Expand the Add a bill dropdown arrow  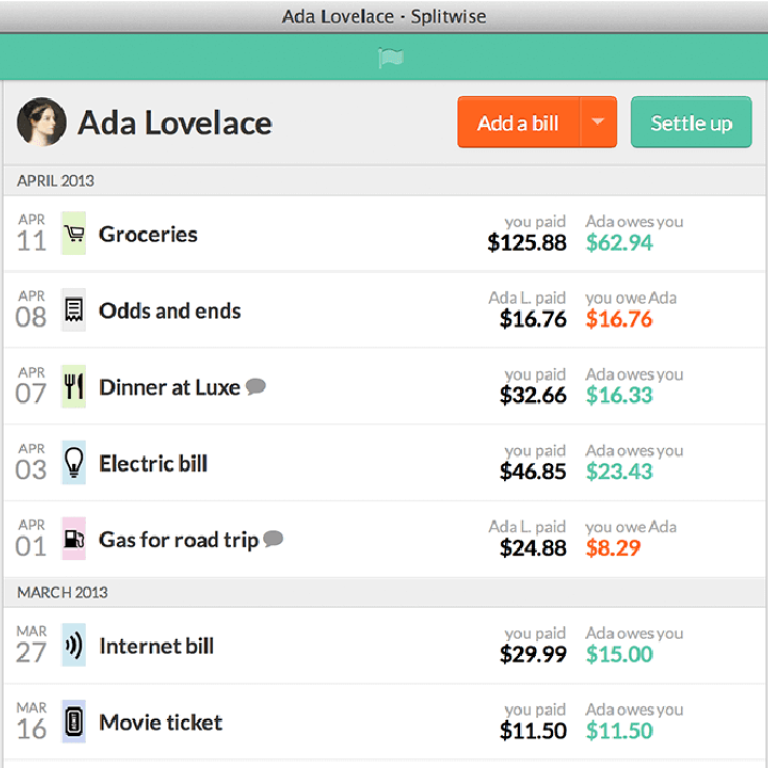(598, 122)
